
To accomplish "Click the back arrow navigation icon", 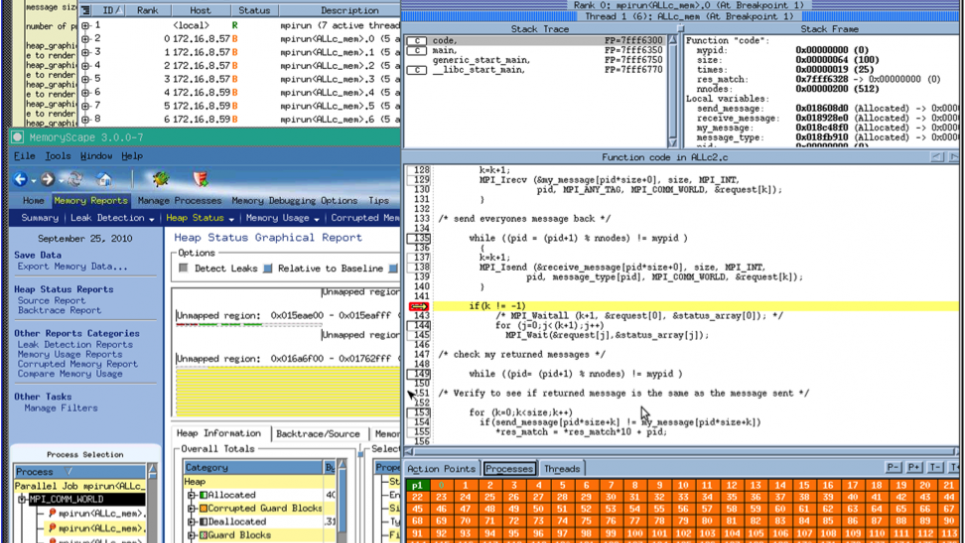I will [20, 179].
